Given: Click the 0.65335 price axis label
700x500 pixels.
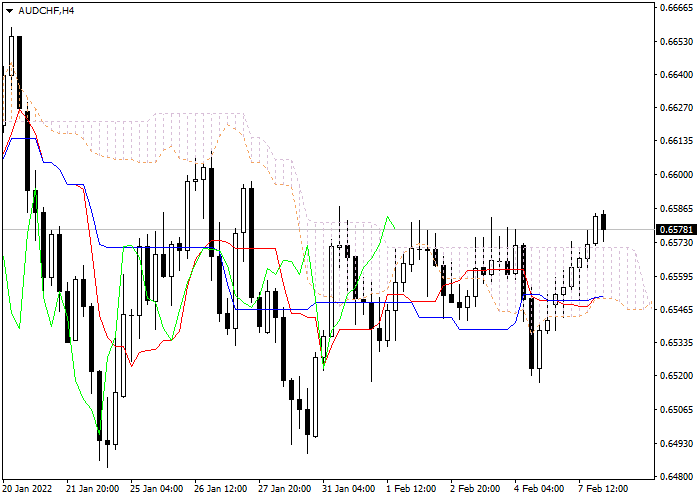Looking at the screenshot, I should (676, 342).
